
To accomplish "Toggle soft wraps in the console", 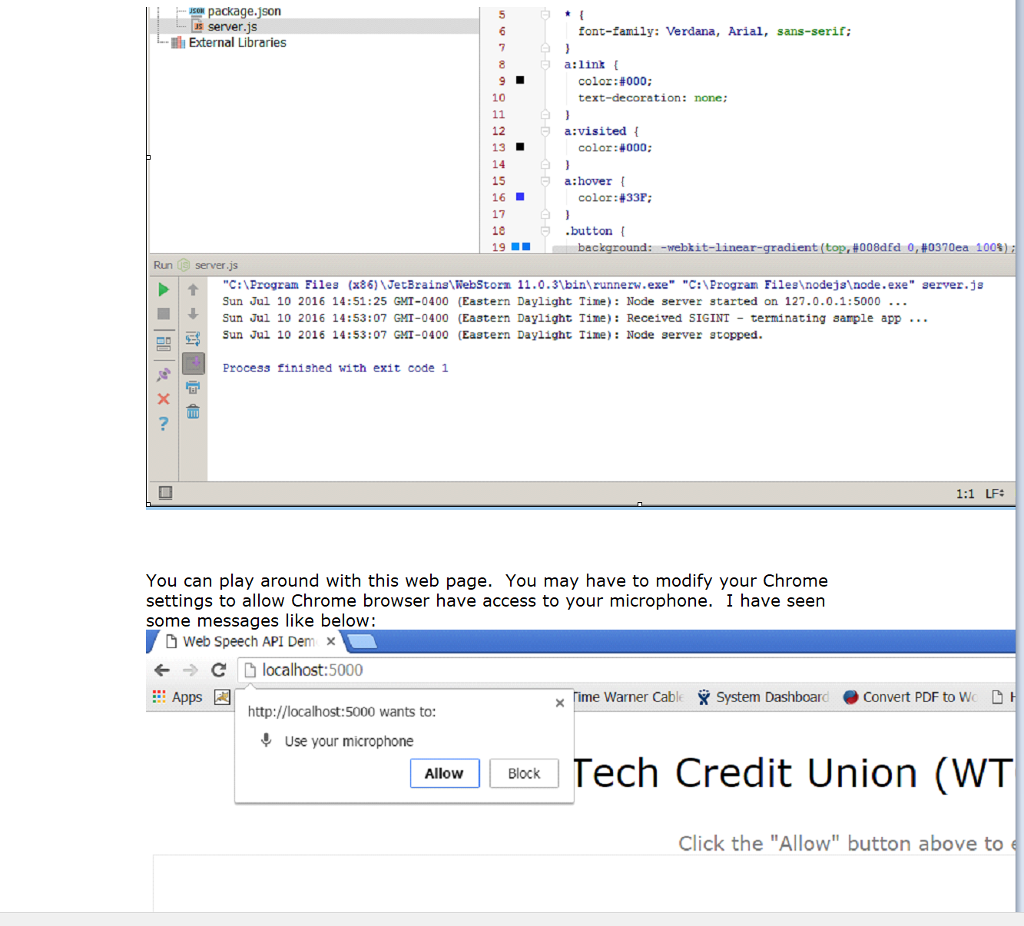I will [x=192, y=338].
